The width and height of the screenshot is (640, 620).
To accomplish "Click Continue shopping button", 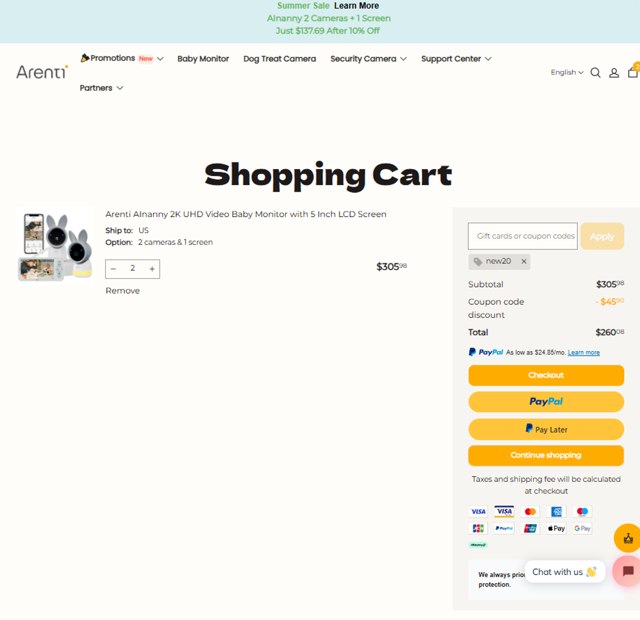I will [x=546, y=455].
